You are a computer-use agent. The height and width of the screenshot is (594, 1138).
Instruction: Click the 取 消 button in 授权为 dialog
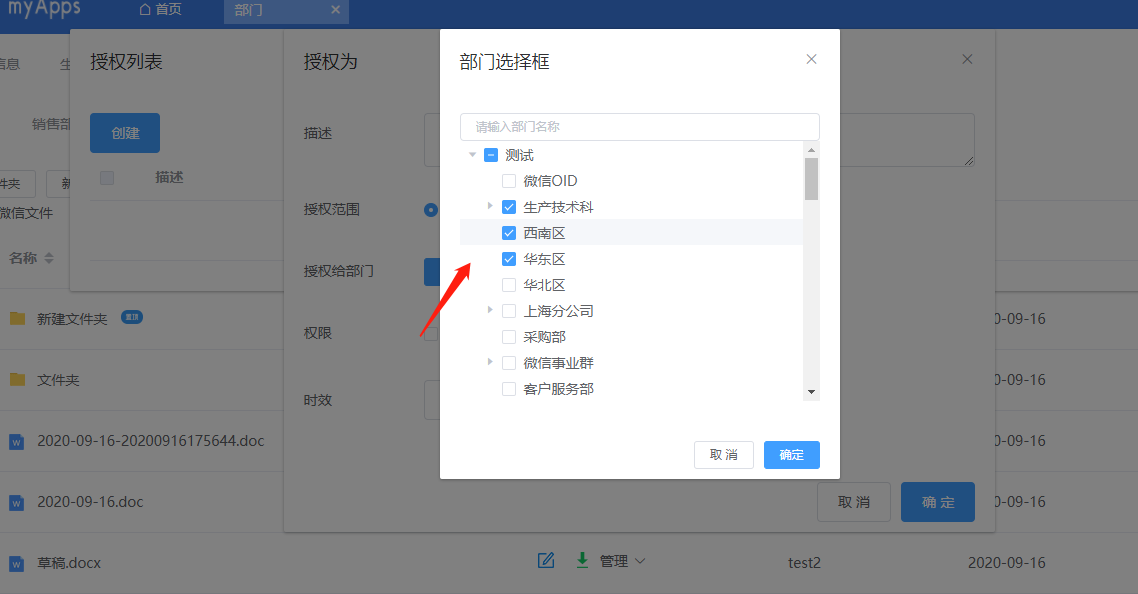[854, 502]
